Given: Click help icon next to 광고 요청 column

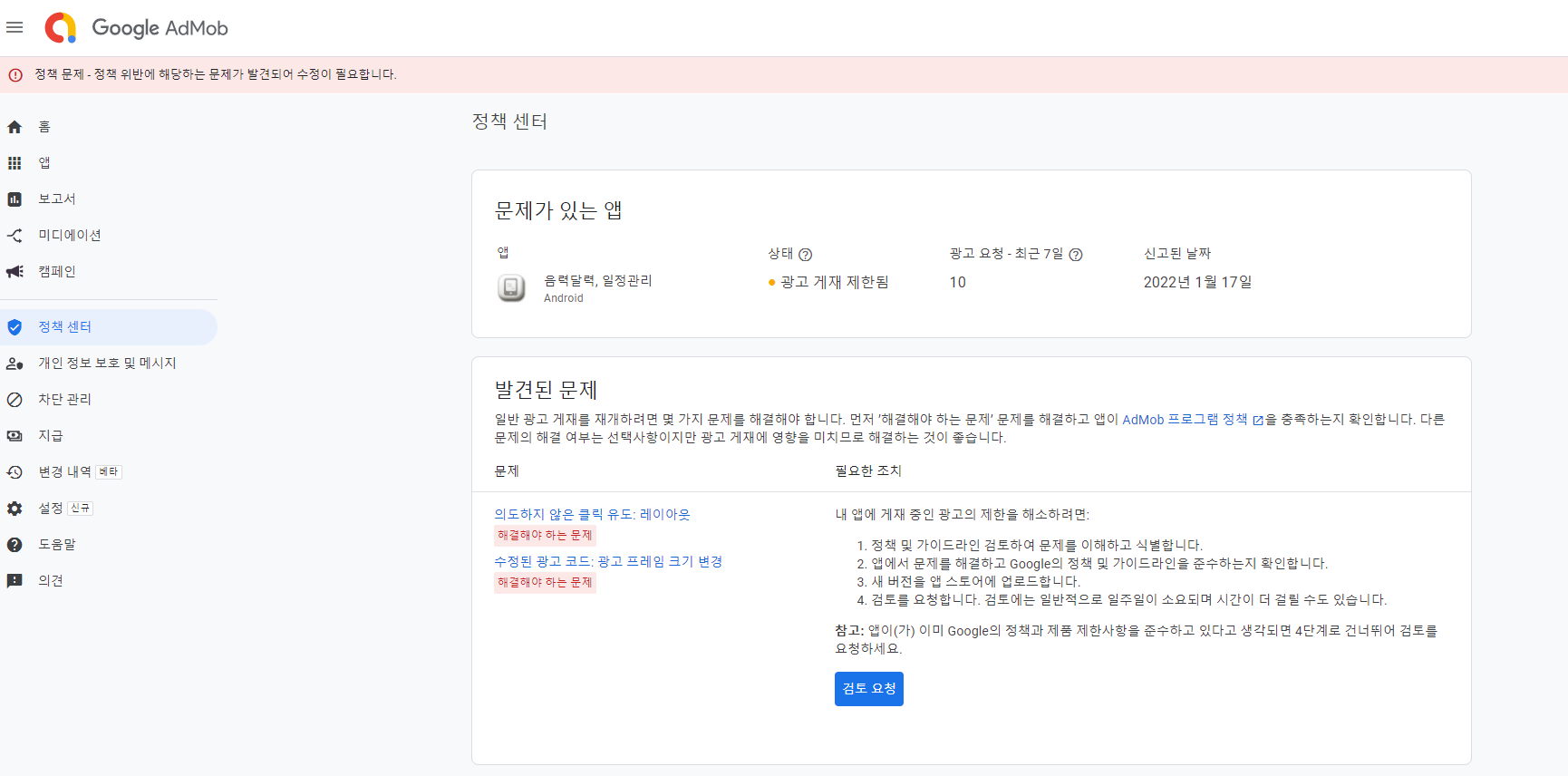Looking at the screenshot, I should coord(1076,255).
